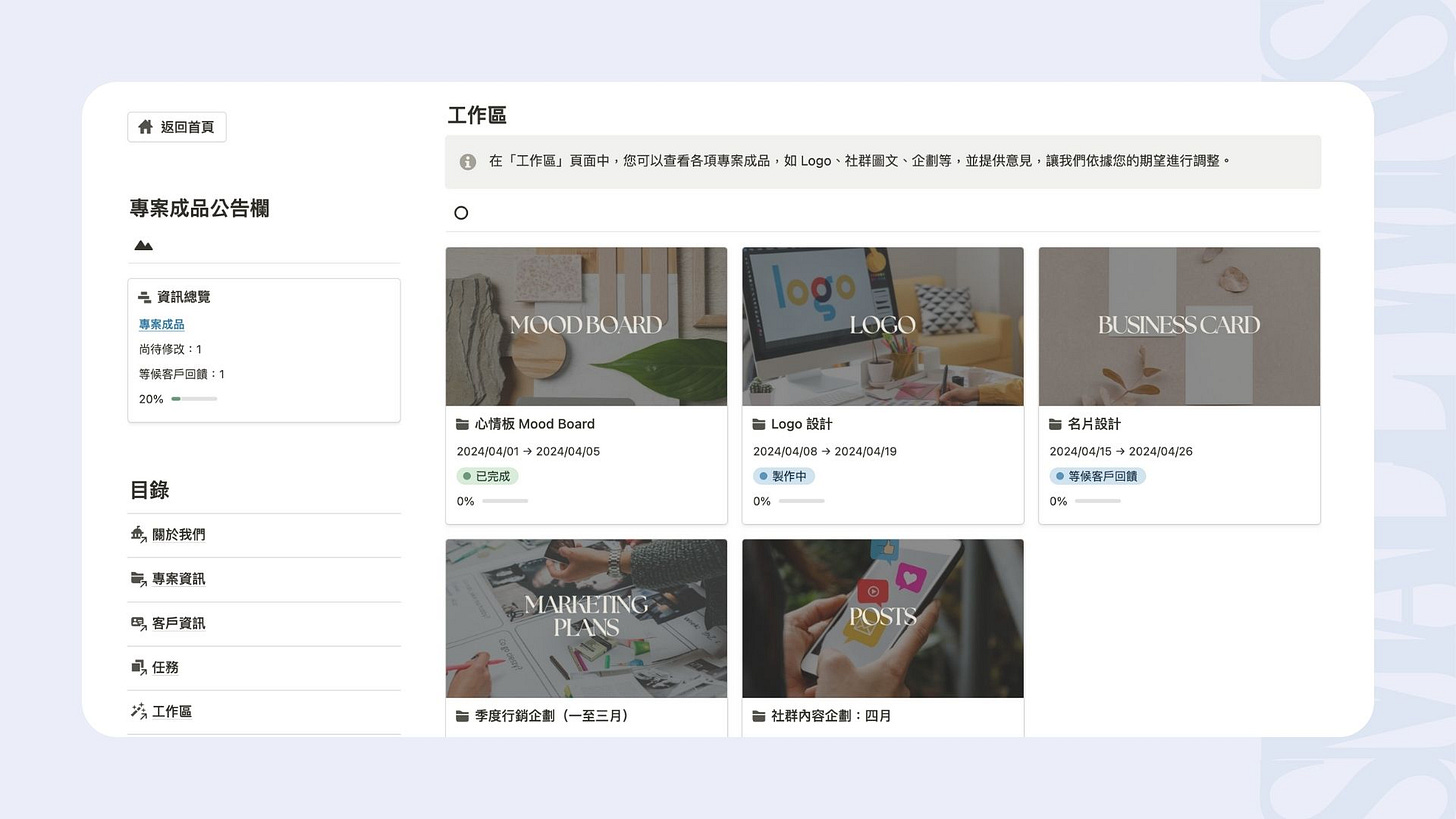Open the 客戶資訊 page link
1456x819 pixels.
[x=178, y=623]
